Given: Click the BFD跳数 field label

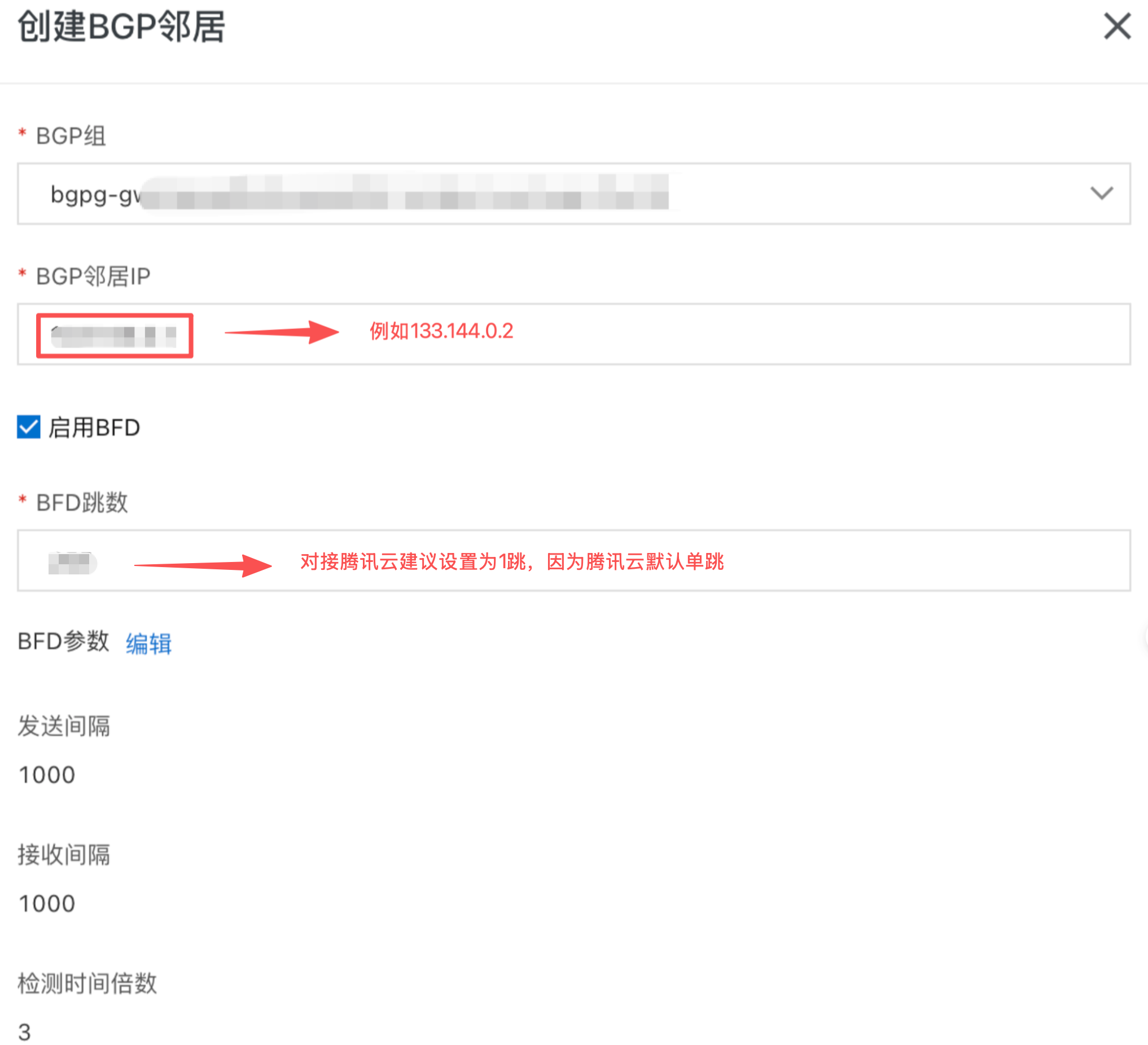Looking at the screenshot, I should [82, 503].
